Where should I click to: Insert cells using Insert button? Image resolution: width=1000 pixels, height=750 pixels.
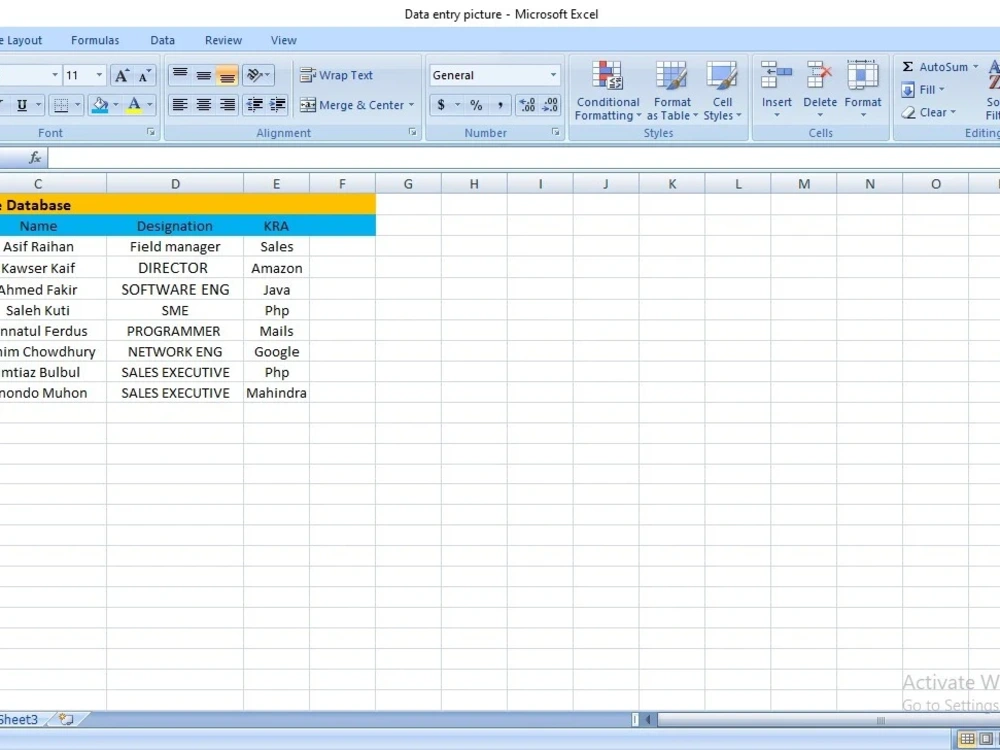click(x=777, y=91)
